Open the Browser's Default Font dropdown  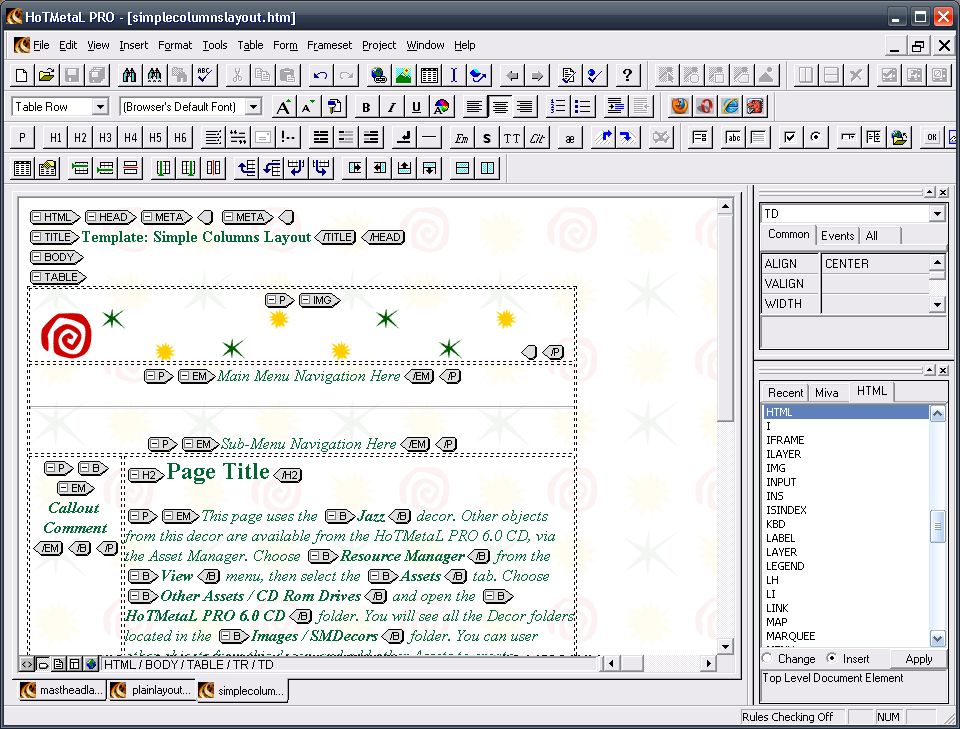[253, 107]
